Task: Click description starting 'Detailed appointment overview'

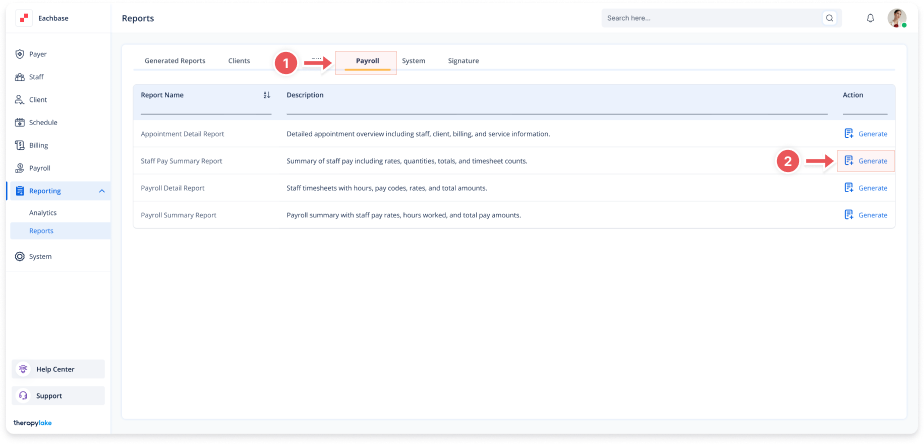Action: pos(418,134)
